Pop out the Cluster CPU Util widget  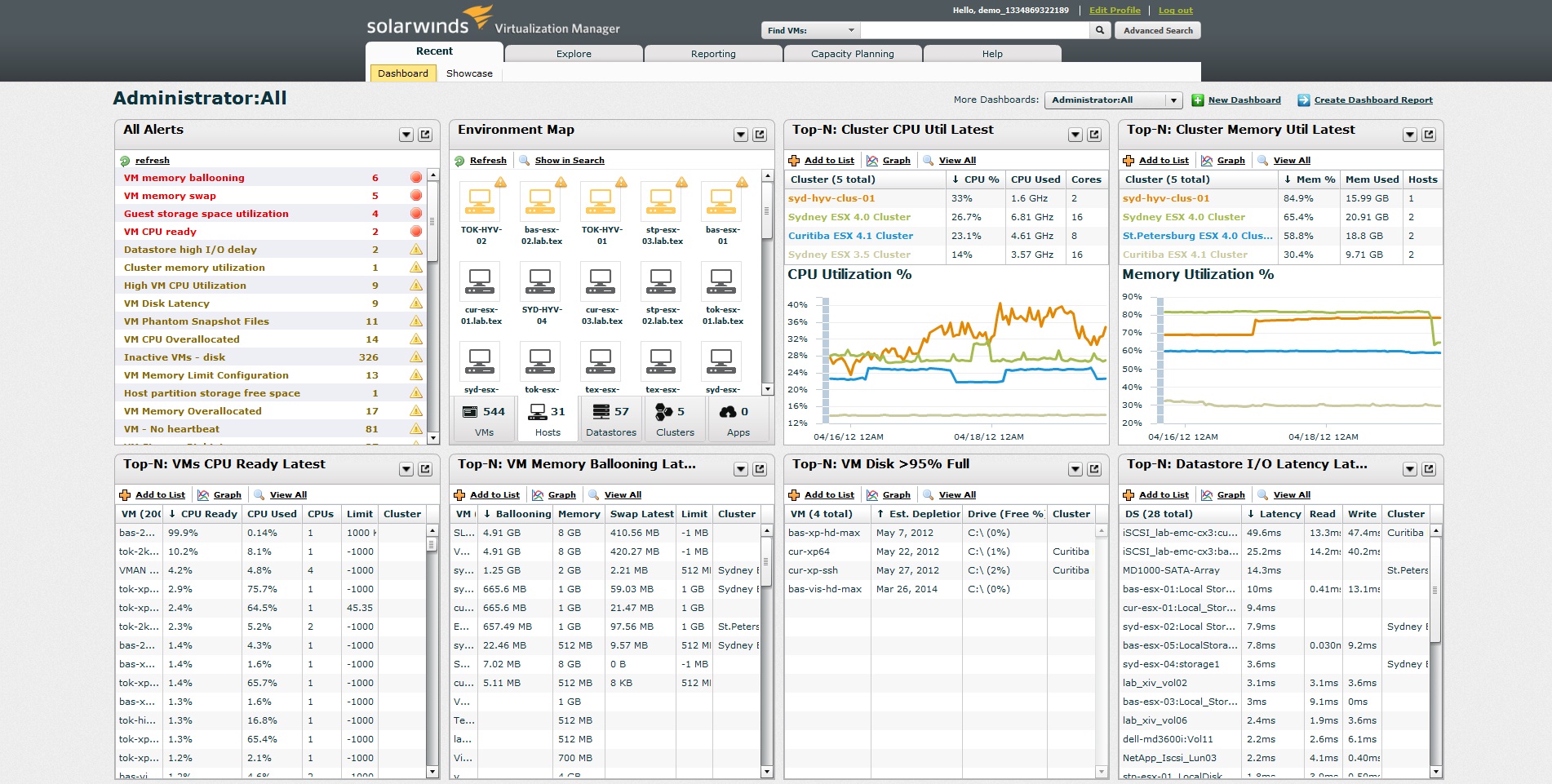(1094, 135)
